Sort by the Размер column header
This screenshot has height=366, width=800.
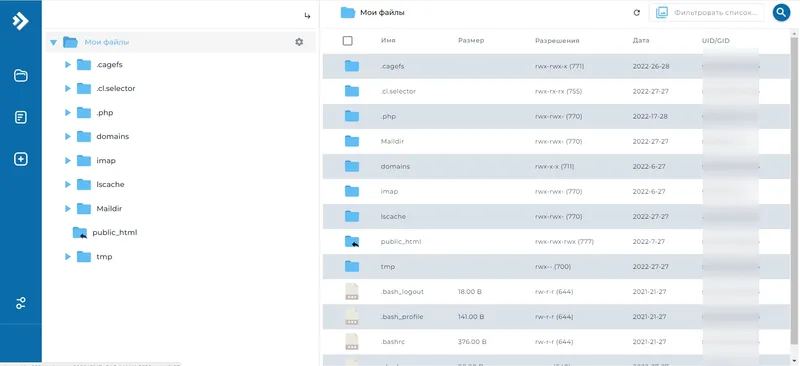click(x=471, y=40)
